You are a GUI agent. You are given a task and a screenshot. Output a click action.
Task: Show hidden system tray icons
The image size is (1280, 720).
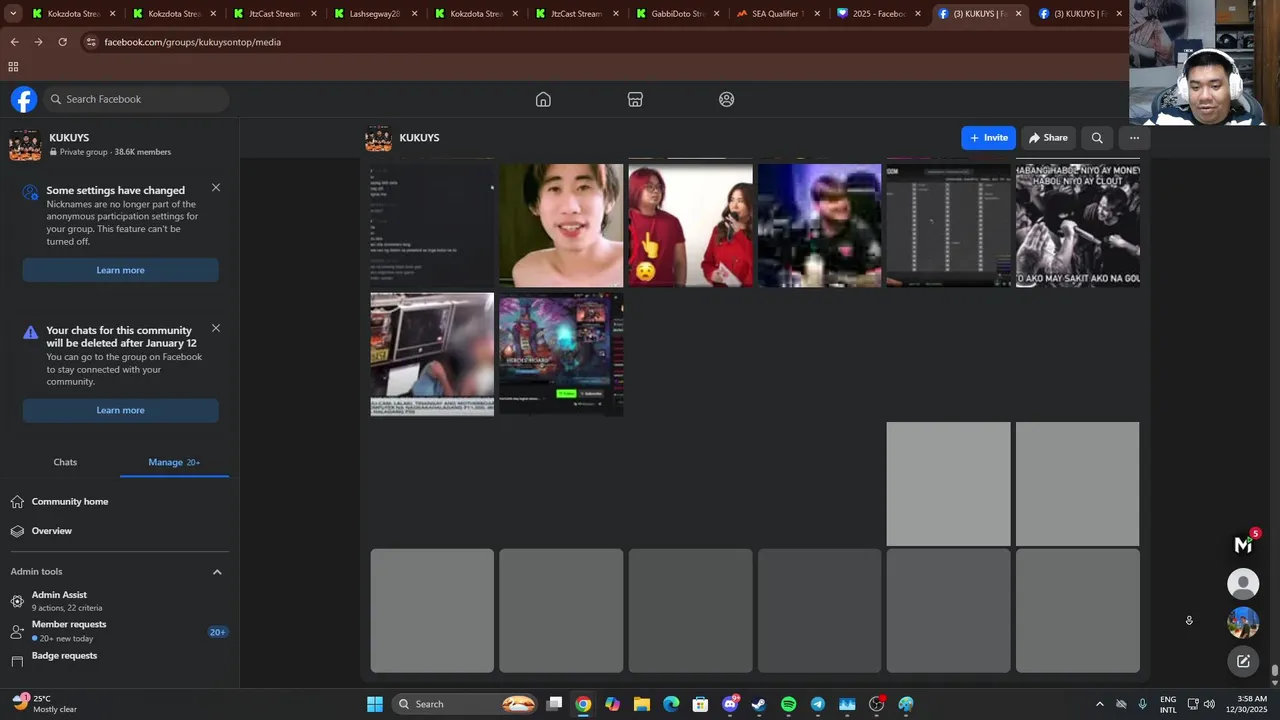(x=1100, y=704)
